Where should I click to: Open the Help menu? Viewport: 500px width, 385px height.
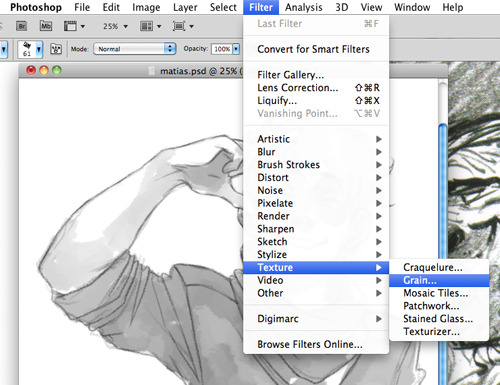pyautogui.click(x=453, y=7)
